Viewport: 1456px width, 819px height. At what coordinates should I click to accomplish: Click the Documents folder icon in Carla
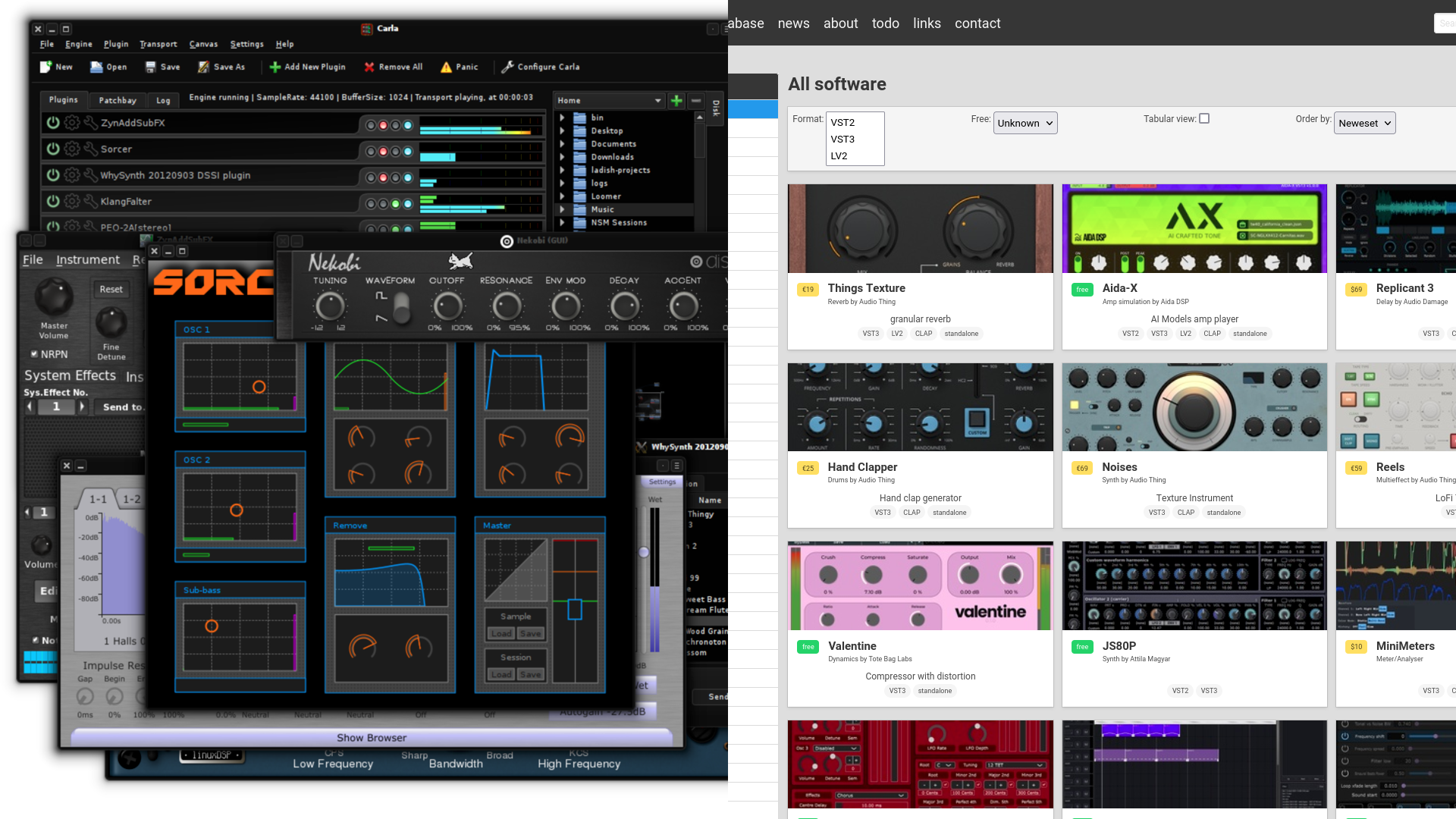click(x=580, y=144)
